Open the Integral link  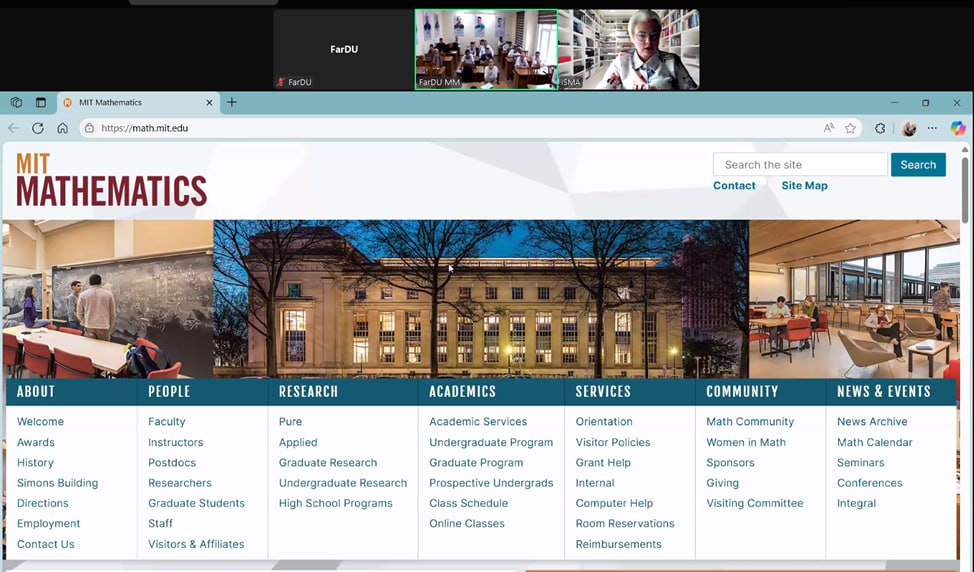click(856, 503)
